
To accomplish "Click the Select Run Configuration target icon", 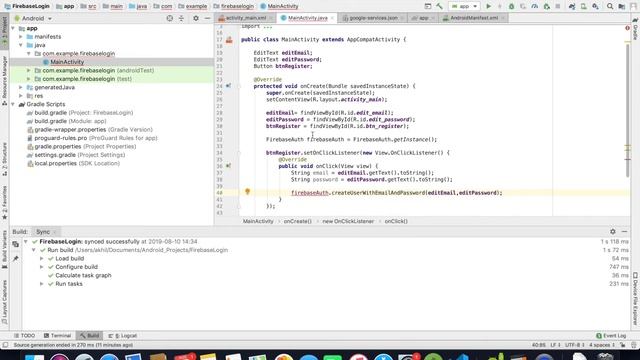I will 427,6.
